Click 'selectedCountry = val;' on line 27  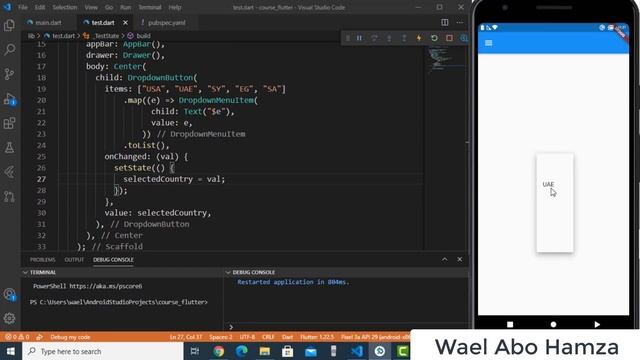point(174,179)
